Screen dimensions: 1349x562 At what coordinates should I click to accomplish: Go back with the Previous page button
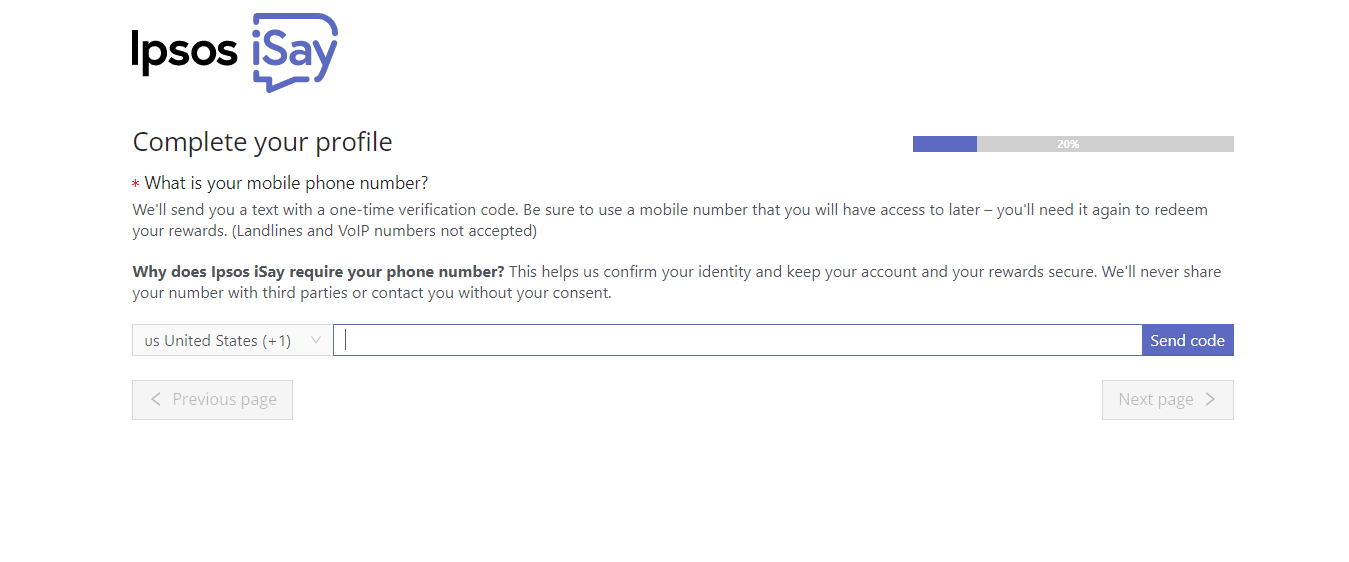coord(212,400)
